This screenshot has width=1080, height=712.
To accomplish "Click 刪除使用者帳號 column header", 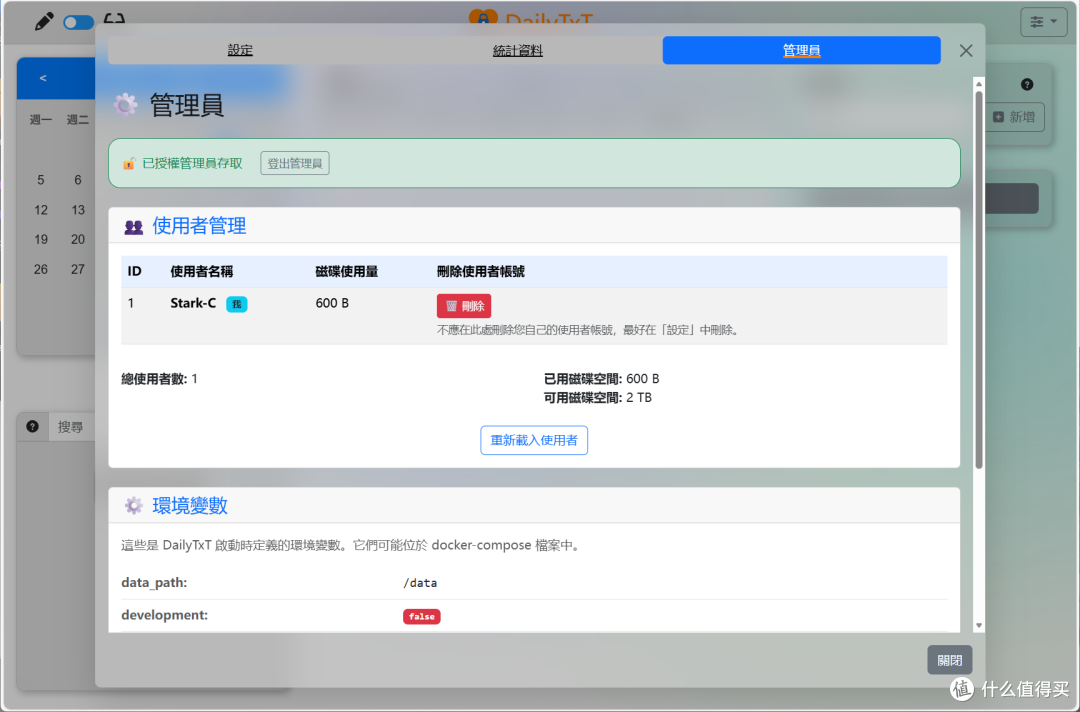I will (481, 271).
